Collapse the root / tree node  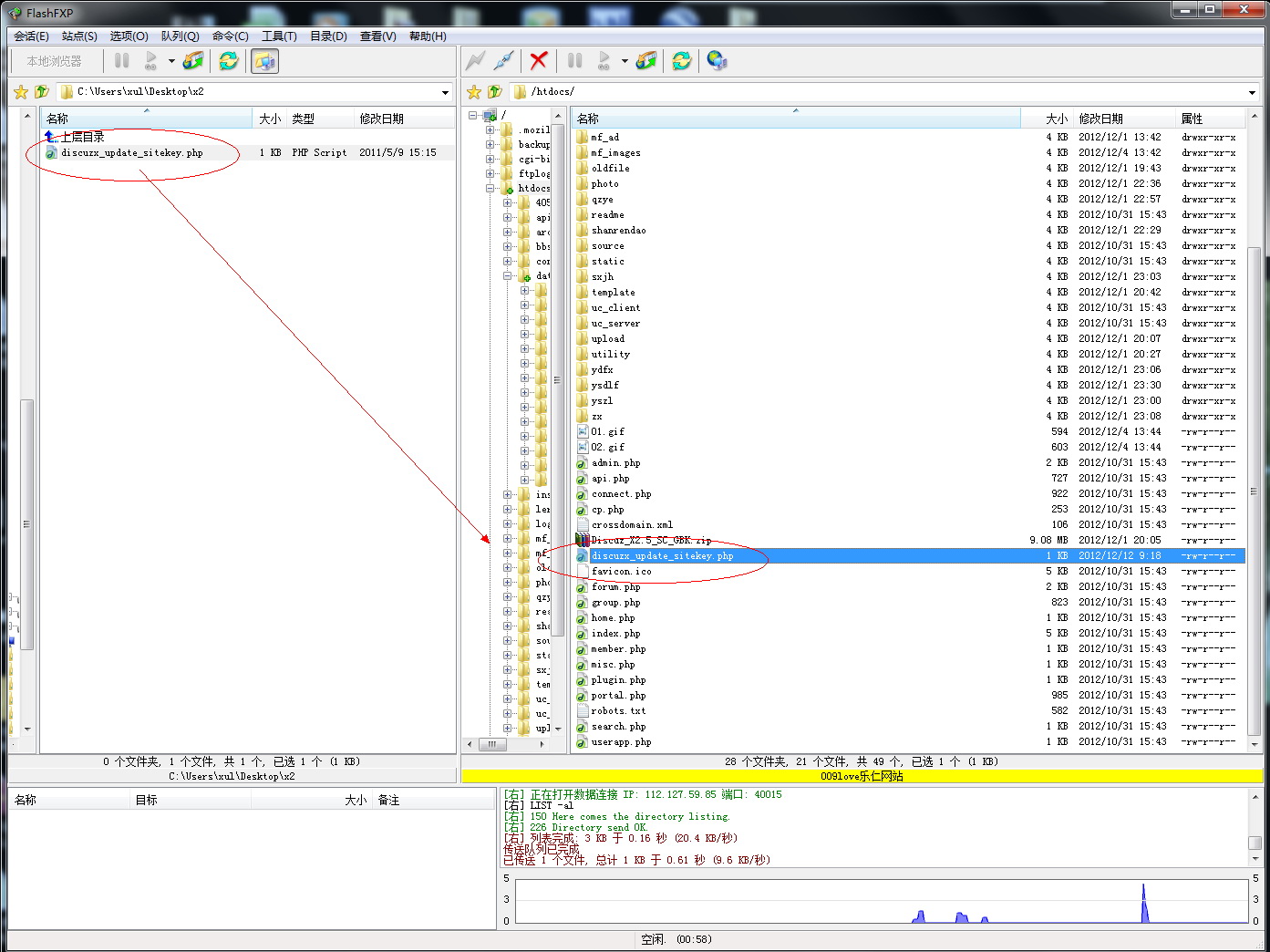pos(472,115)
